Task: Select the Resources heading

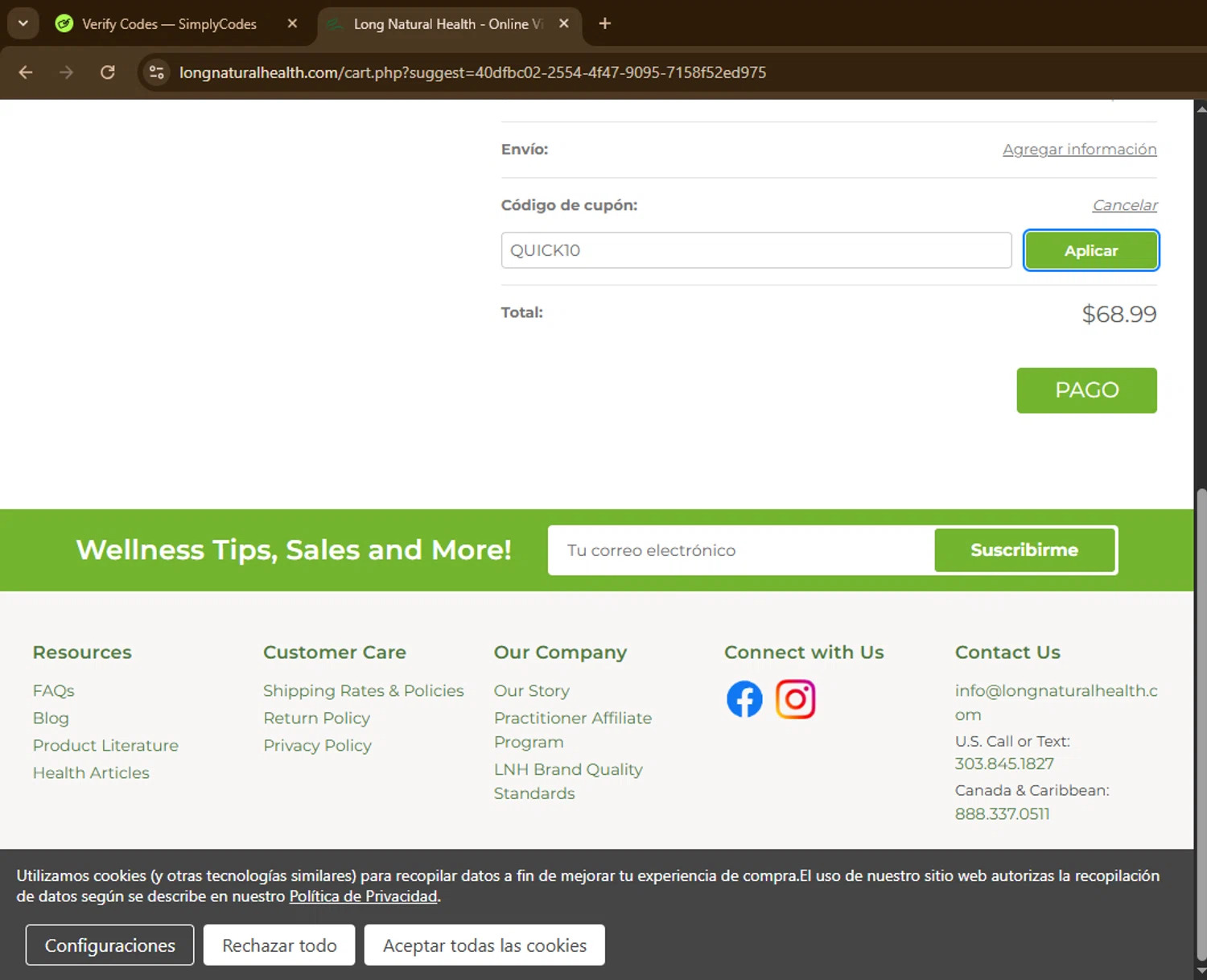Action: (x=82, y=652)
